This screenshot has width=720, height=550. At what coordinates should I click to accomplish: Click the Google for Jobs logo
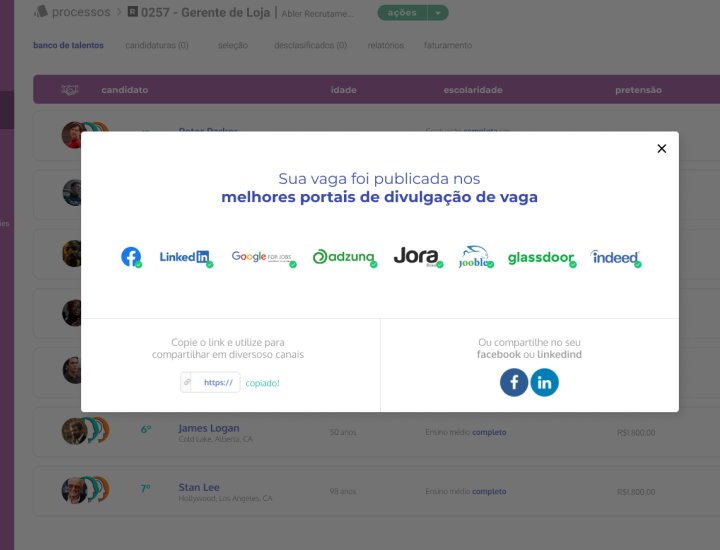[264, 257]
